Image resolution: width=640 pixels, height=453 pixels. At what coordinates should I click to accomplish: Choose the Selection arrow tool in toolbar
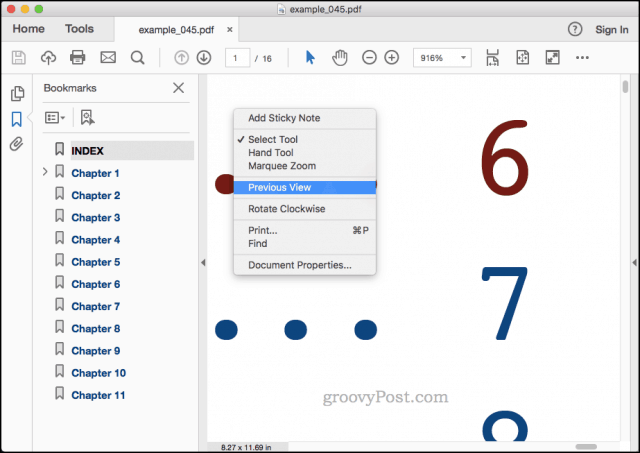(310, 58)
